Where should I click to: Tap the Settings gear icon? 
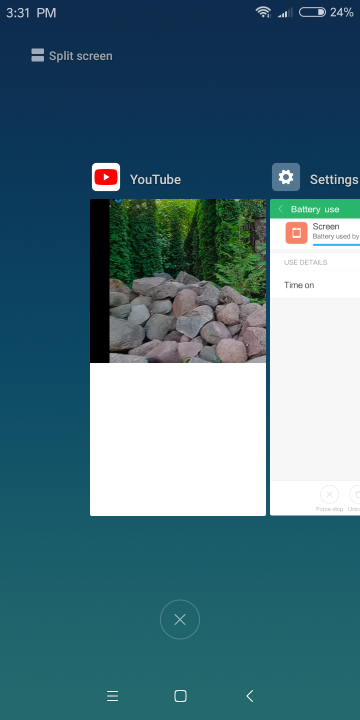[x=286, y=177]
